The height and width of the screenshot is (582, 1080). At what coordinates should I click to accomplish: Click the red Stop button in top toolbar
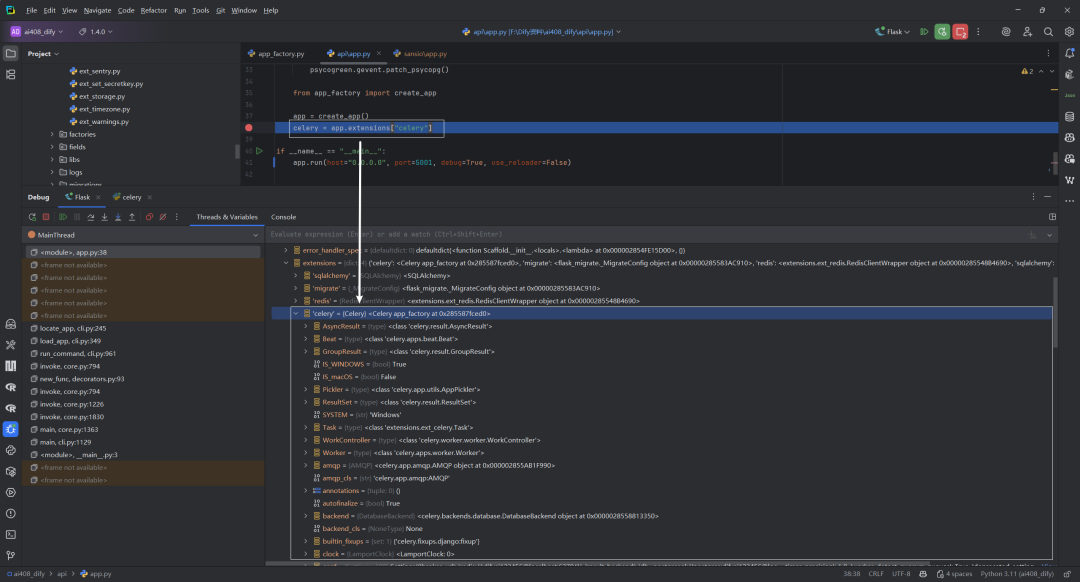tap(960, 32)
